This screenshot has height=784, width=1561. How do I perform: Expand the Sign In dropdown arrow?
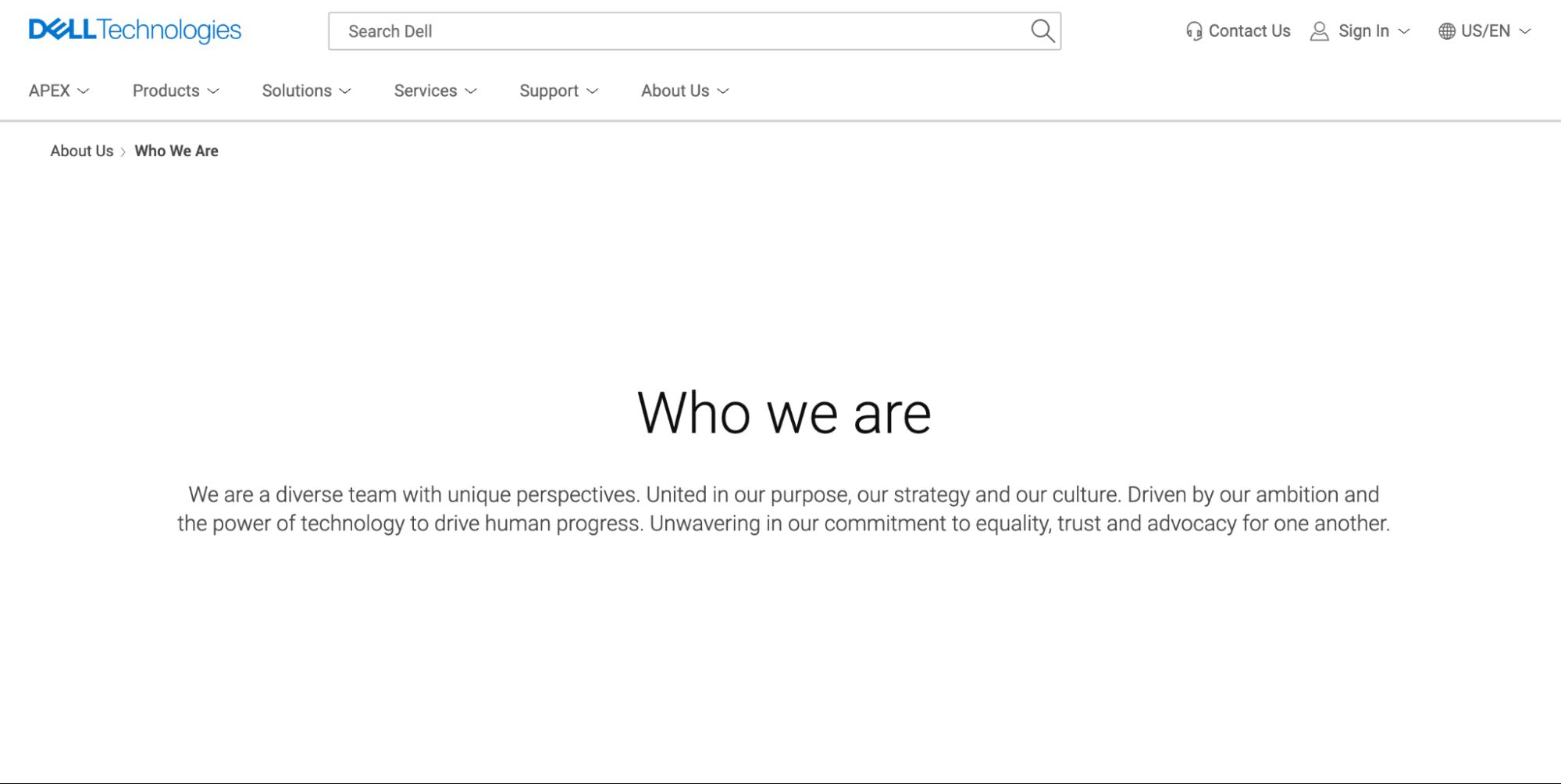[1404, 31]
